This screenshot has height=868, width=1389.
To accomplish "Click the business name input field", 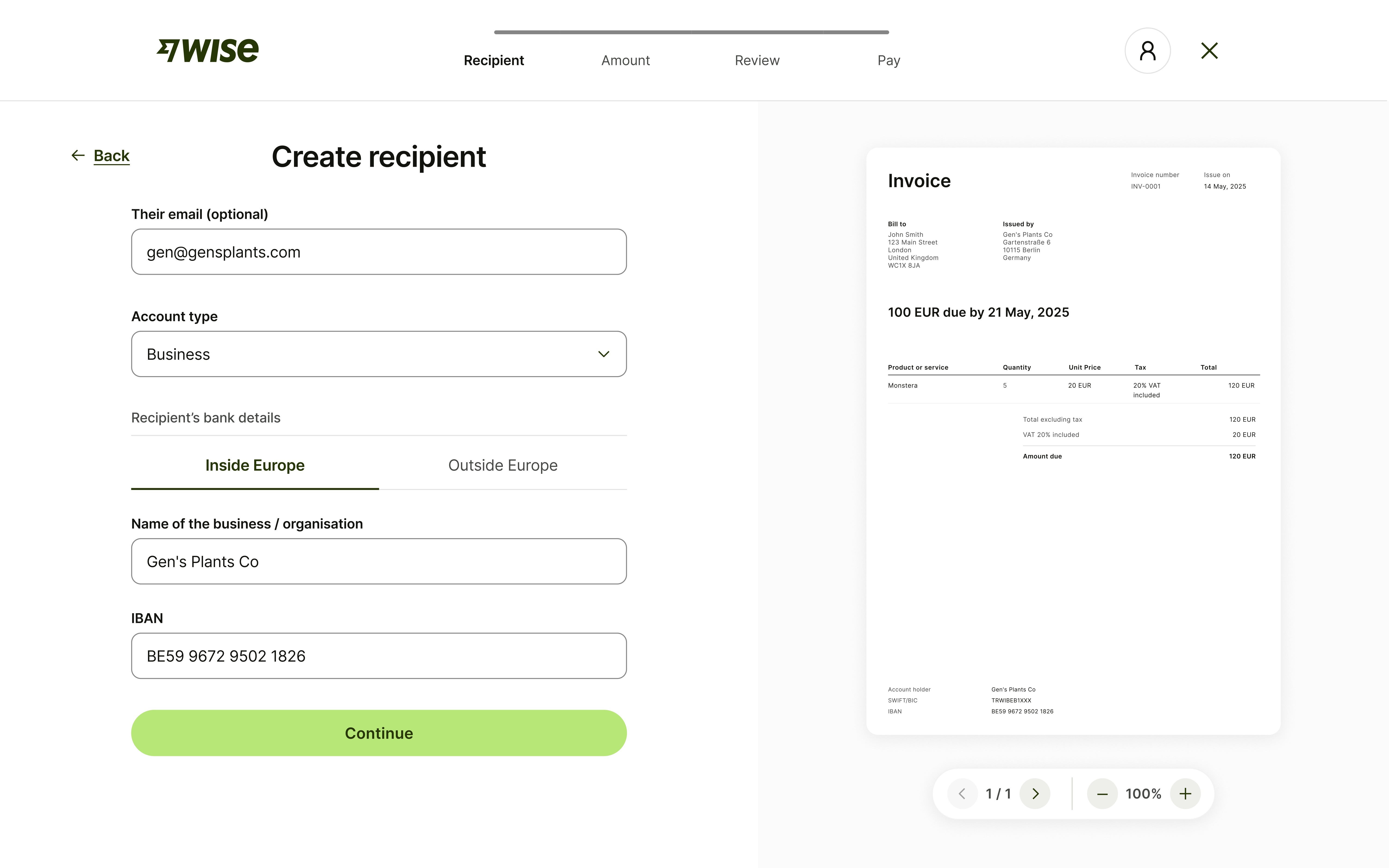I will pos(379,562).
